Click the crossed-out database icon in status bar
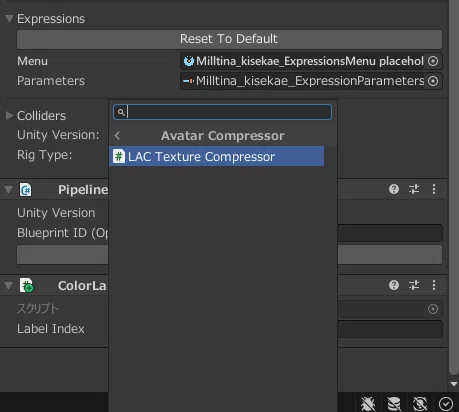The image size is (459, 412). [x=394, y=404]
